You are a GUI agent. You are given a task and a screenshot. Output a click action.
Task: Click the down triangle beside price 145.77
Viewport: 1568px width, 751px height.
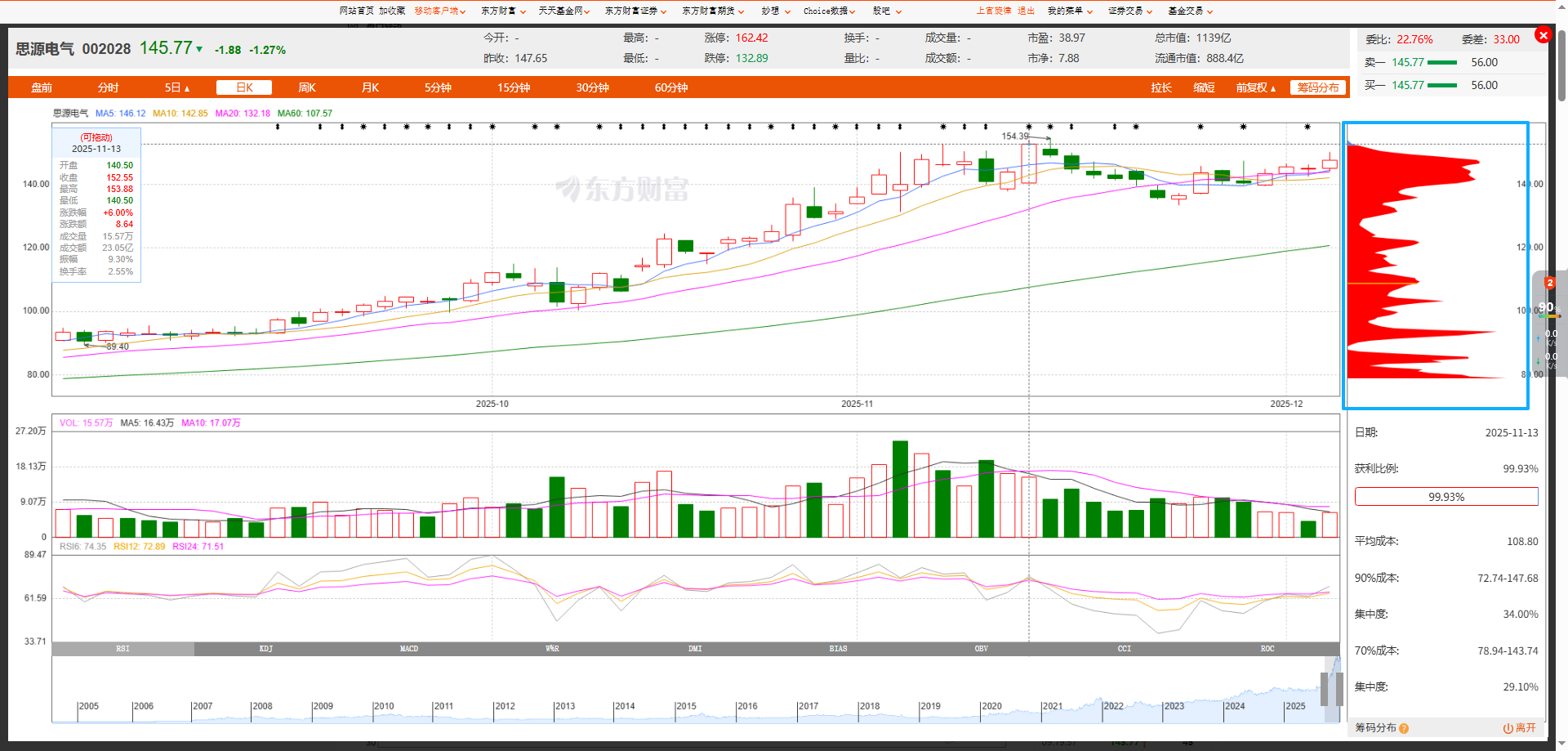(x=199, y=50)
